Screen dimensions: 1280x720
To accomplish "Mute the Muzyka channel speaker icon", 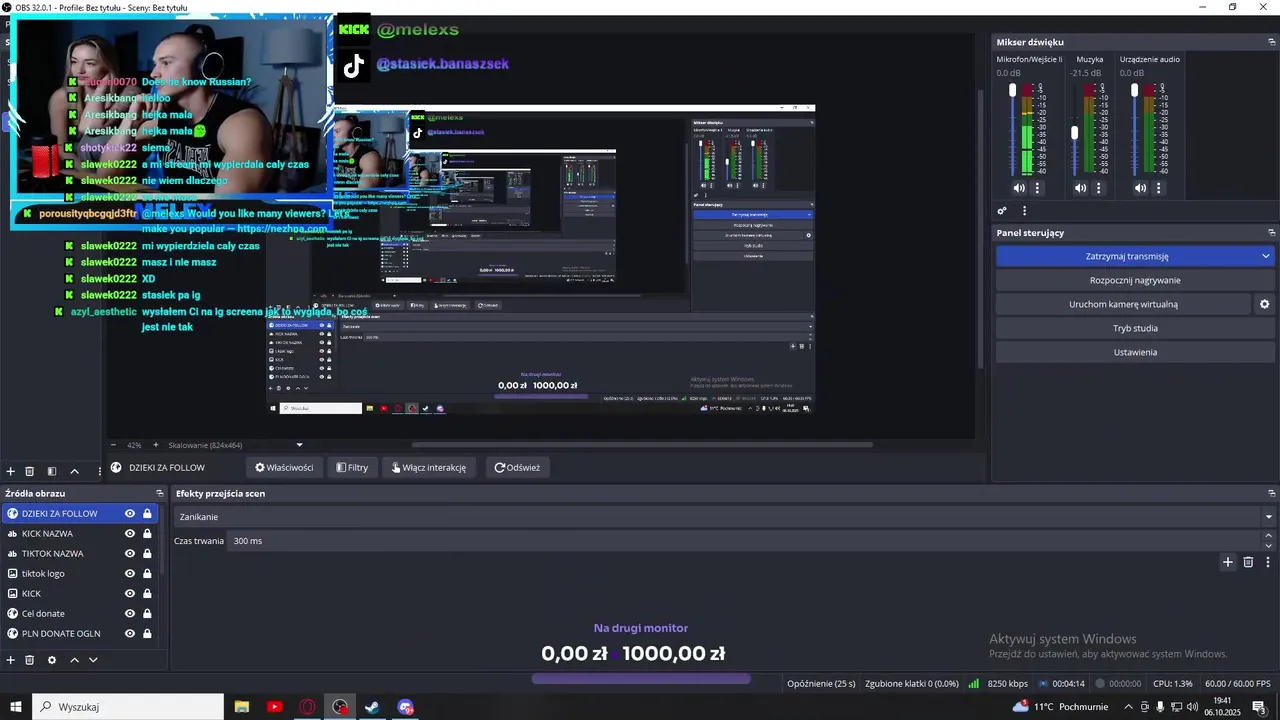I will point(1080,188).
